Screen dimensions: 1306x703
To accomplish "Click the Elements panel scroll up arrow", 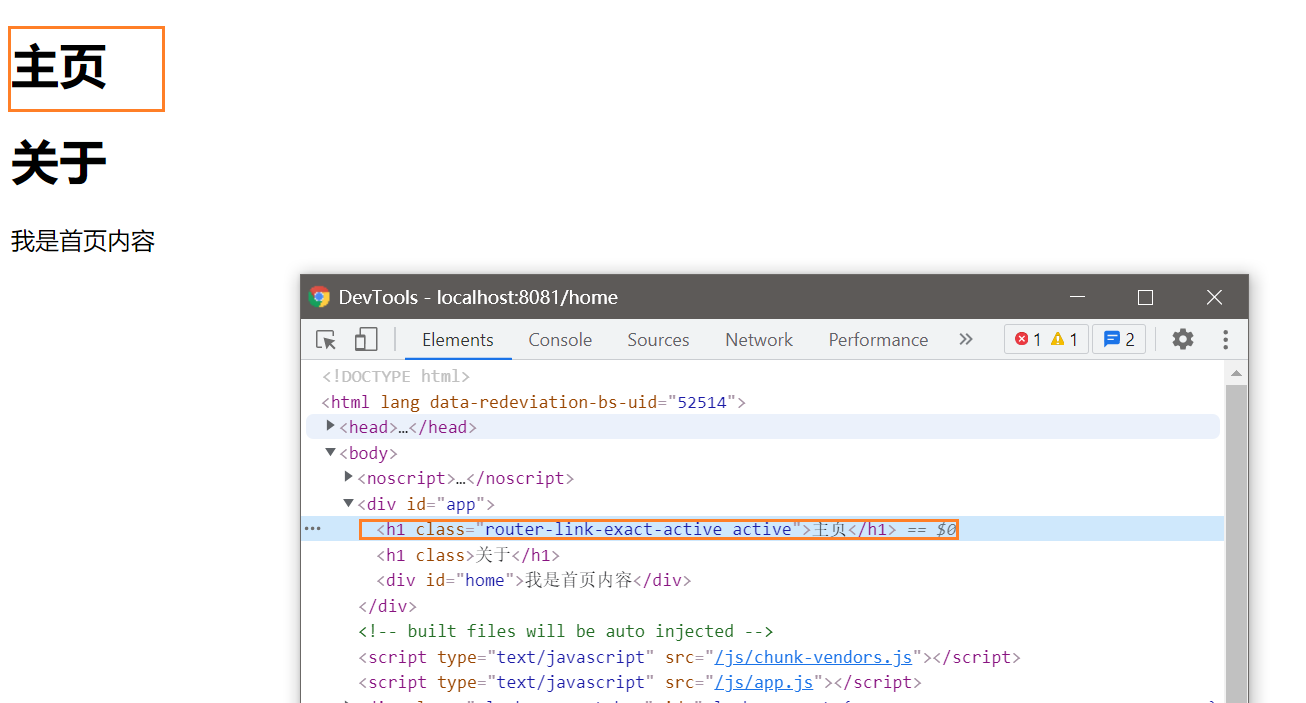I will point(1236,373).
